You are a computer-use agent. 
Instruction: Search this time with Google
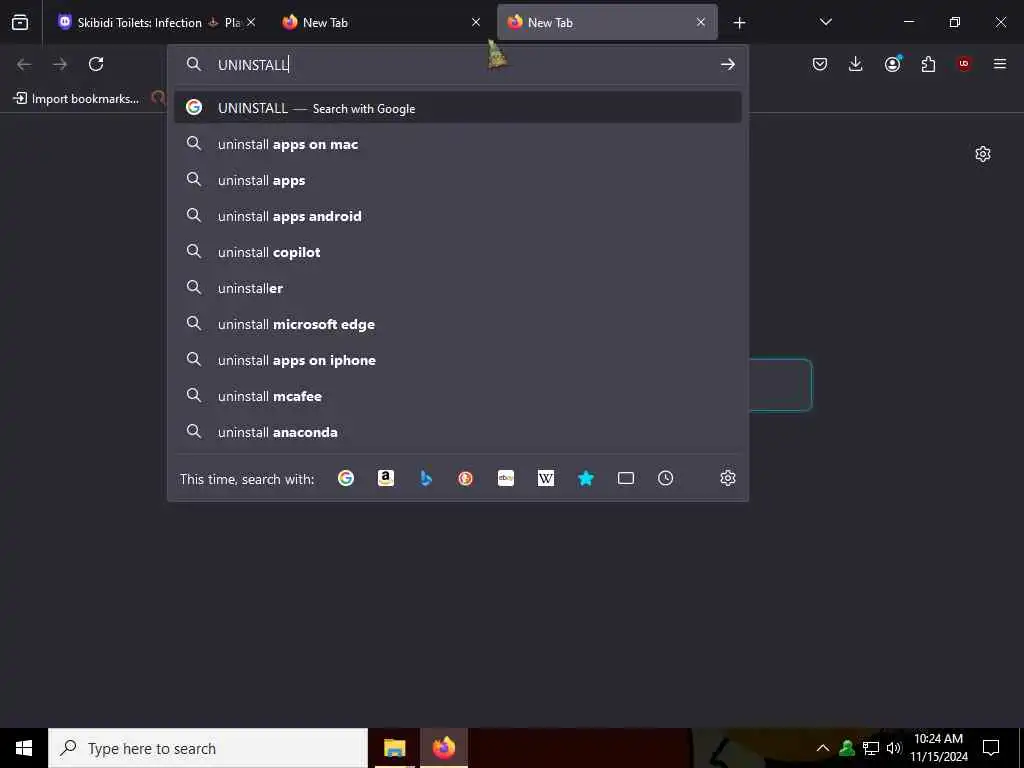pyautogui.click(x=346, y=479)
